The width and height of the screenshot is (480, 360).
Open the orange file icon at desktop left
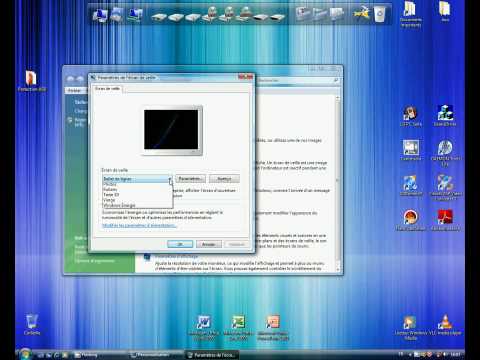31,81
